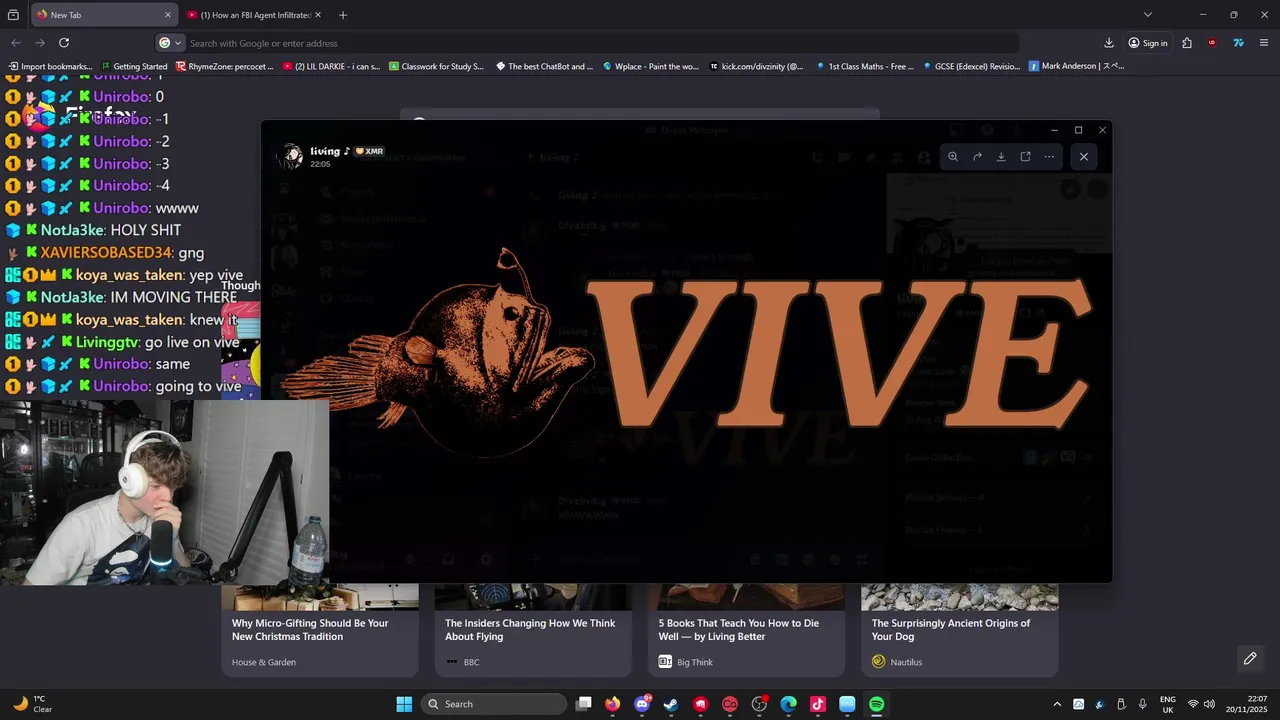Open a new browser tab
Viewport: 1280px width, 720px height.
click(343, 15)
